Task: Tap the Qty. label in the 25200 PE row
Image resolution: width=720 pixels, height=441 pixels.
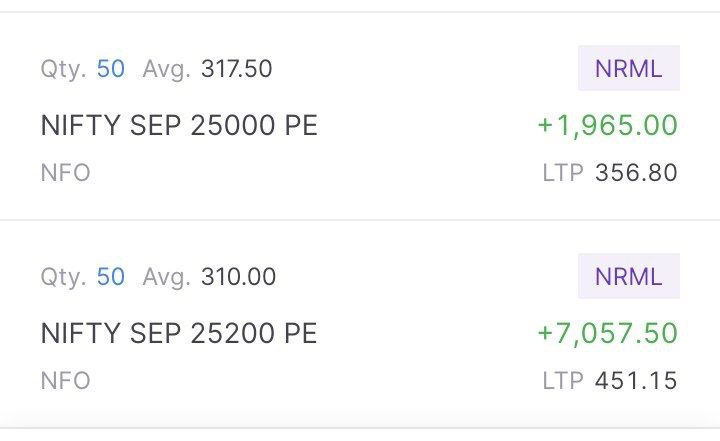Action: (x=63, y=276)
